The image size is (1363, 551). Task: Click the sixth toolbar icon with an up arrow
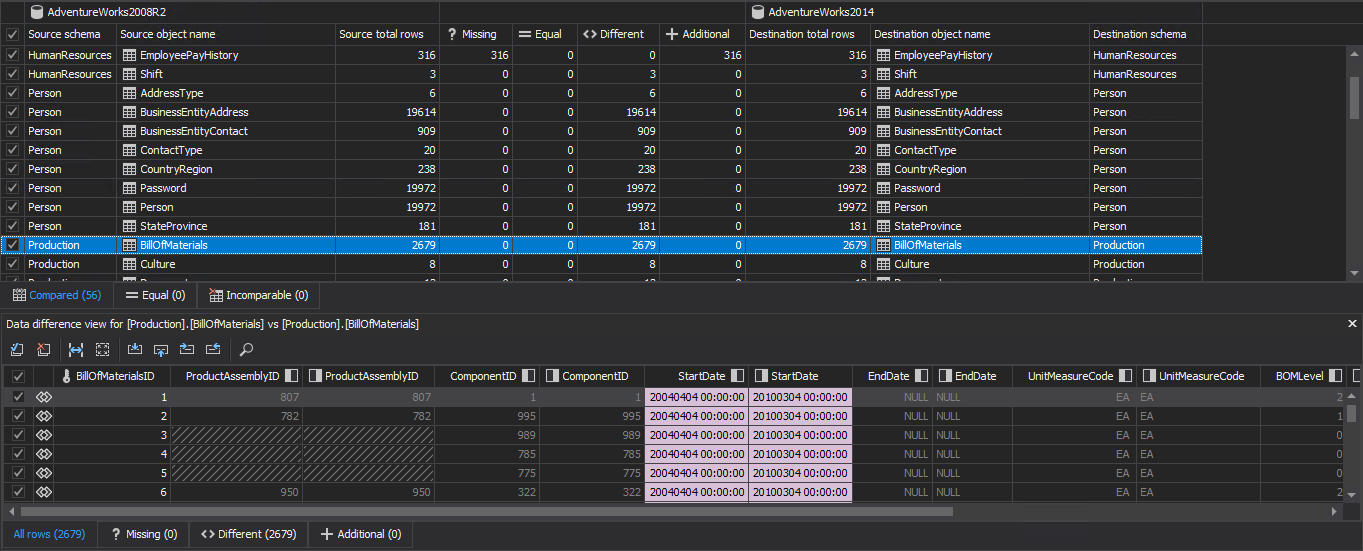coord(160,350)
